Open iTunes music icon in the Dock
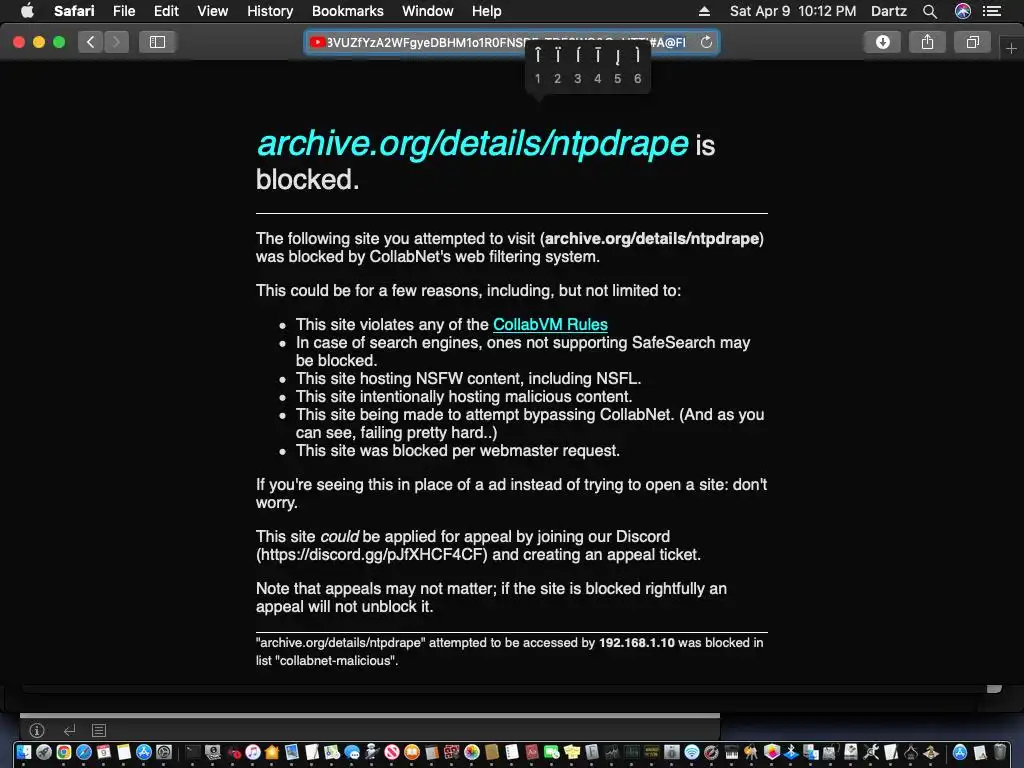Image resolution: width=1024 pixels, height=768 pixels. 253,752
